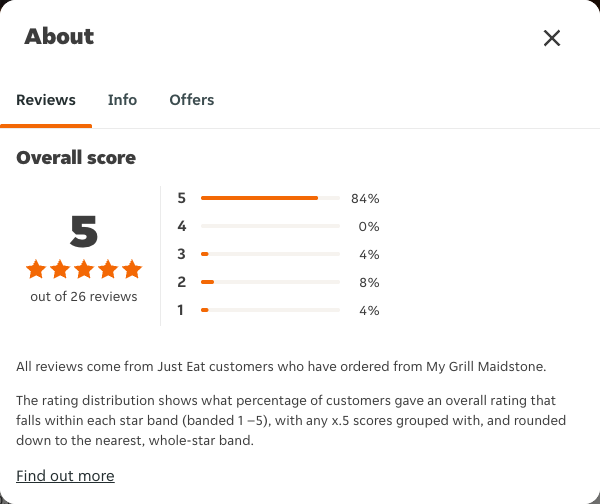
Task: Open the Offers tab
Action: 192,100
